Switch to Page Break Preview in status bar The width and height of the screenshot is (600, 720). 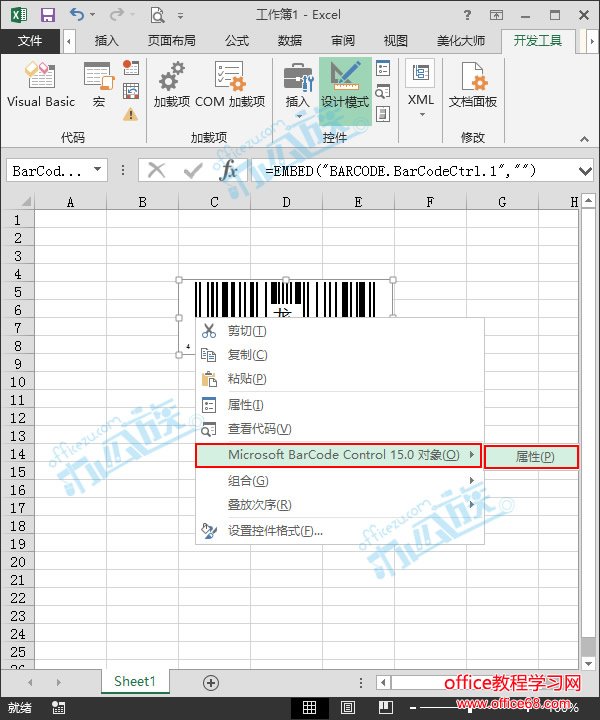386,708
